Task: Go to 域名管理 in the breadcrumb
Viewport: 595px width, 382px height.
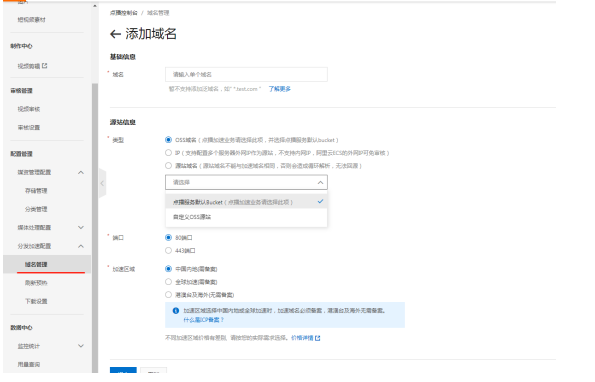Action: pos(158,13)
